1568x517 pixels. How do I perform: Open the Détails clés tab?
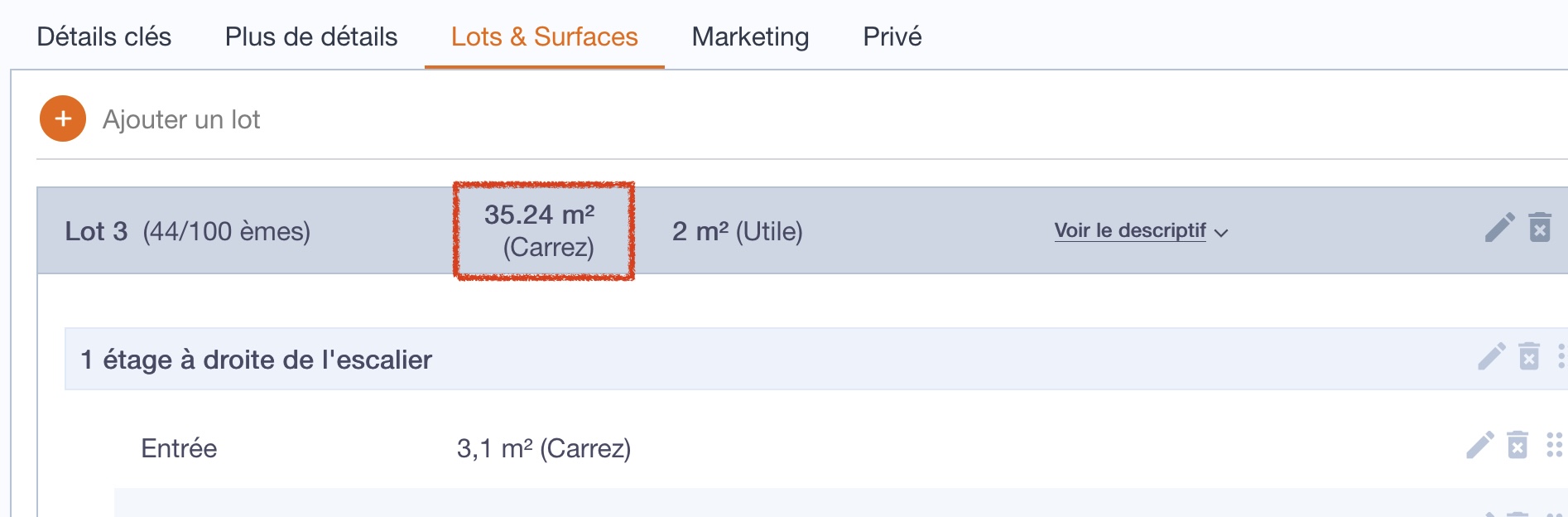[104, 36]
